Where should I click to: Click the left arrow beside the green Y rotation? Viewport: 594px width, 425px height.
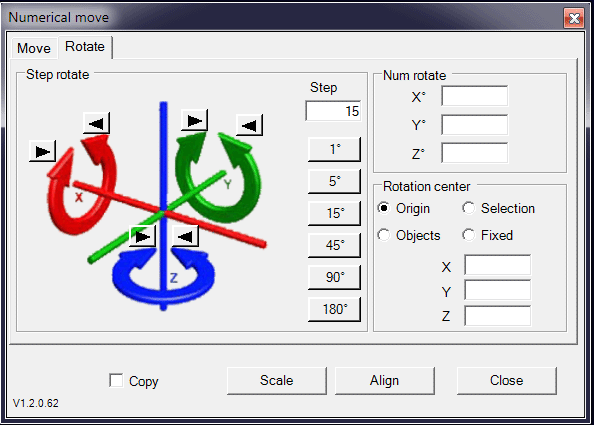(249, 125)
